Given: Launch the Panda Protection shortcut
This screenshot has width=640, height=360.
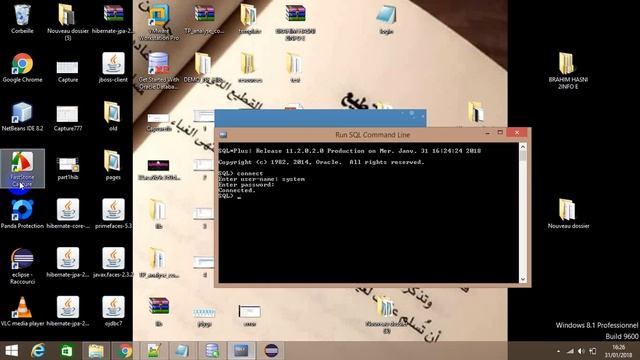Looking at the screenshot, I should (22, 214).
